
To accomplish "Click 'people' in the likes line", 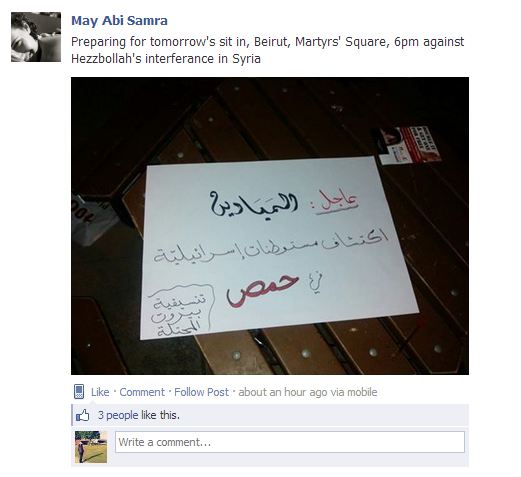I will pos(122,415).
